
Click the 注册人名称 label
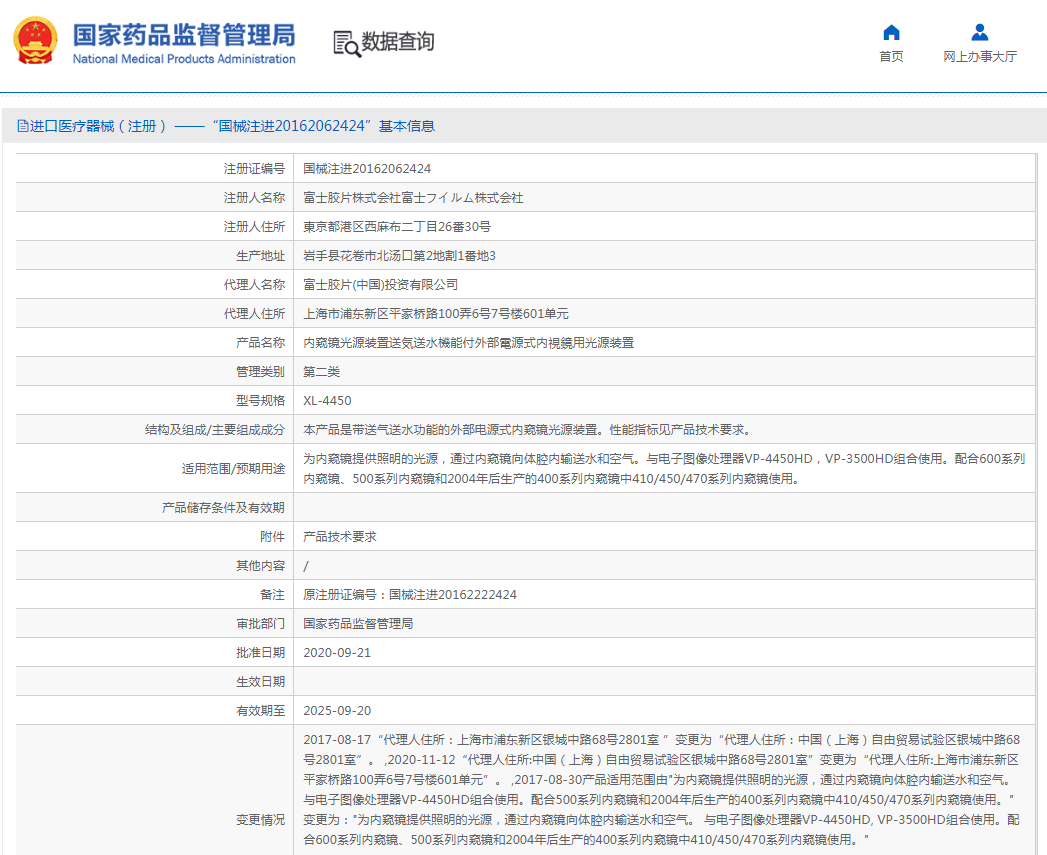pyautogui.click(x=254, y=198)
